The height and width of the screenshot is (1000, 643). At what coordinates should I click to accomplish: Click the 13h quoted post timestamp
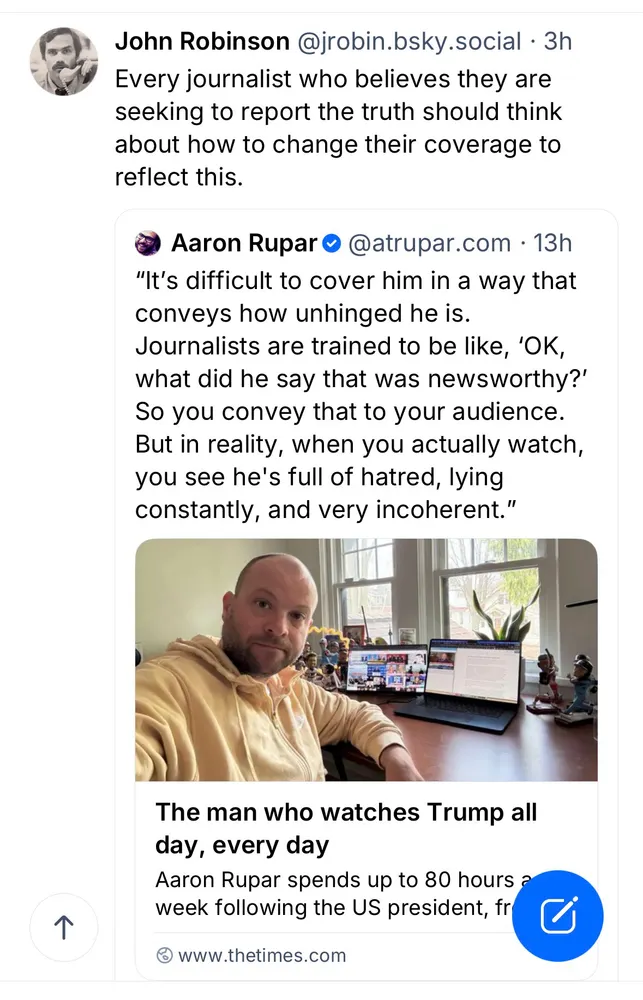tap(552, 243)
